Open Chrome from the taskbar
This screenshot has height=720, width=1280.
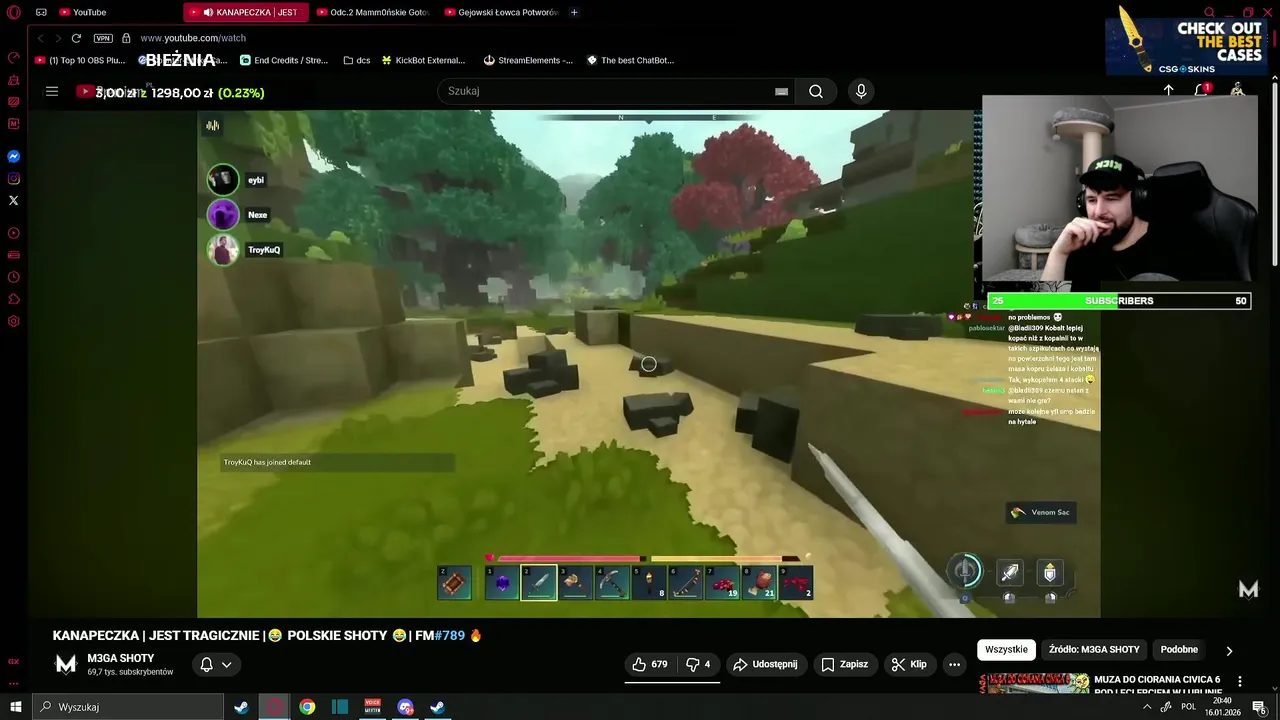point(307,707)
